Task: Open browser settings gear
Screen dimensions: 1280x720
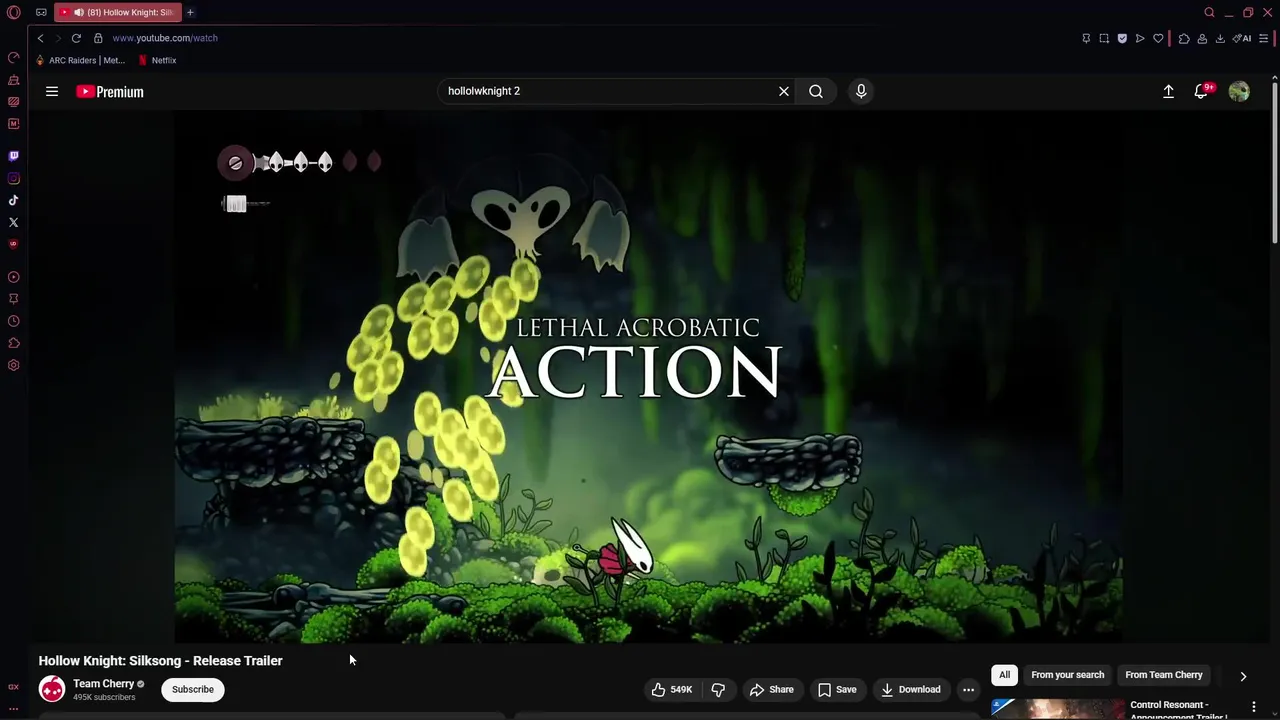Action: pos(13,365)
